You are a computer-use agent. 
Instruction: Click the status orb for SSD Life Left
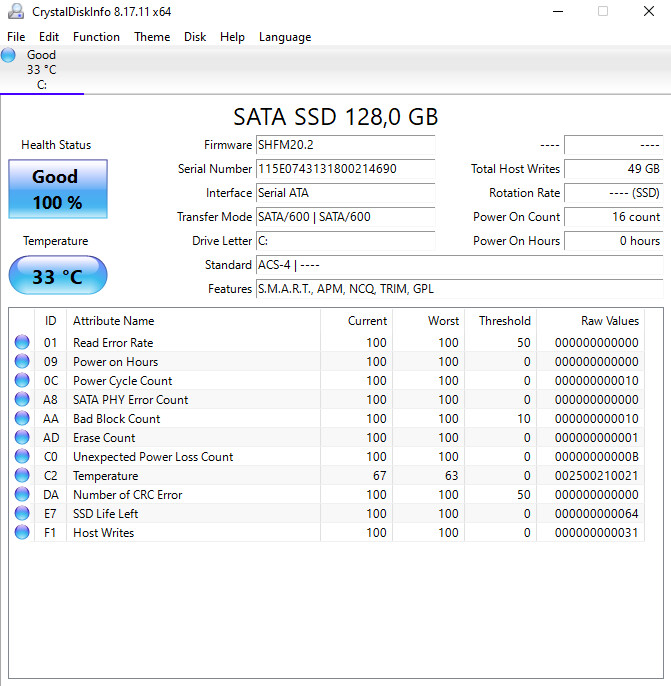click(22, 514)
